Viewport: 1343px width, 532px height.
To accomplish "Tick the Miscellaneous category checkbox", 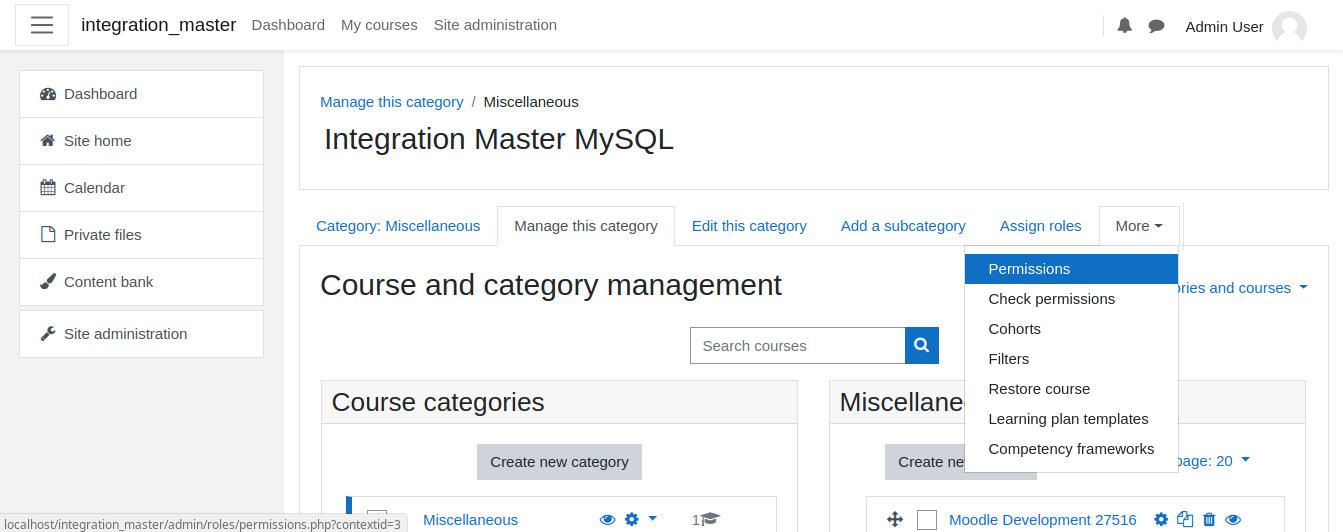I will tap(377, 520).
